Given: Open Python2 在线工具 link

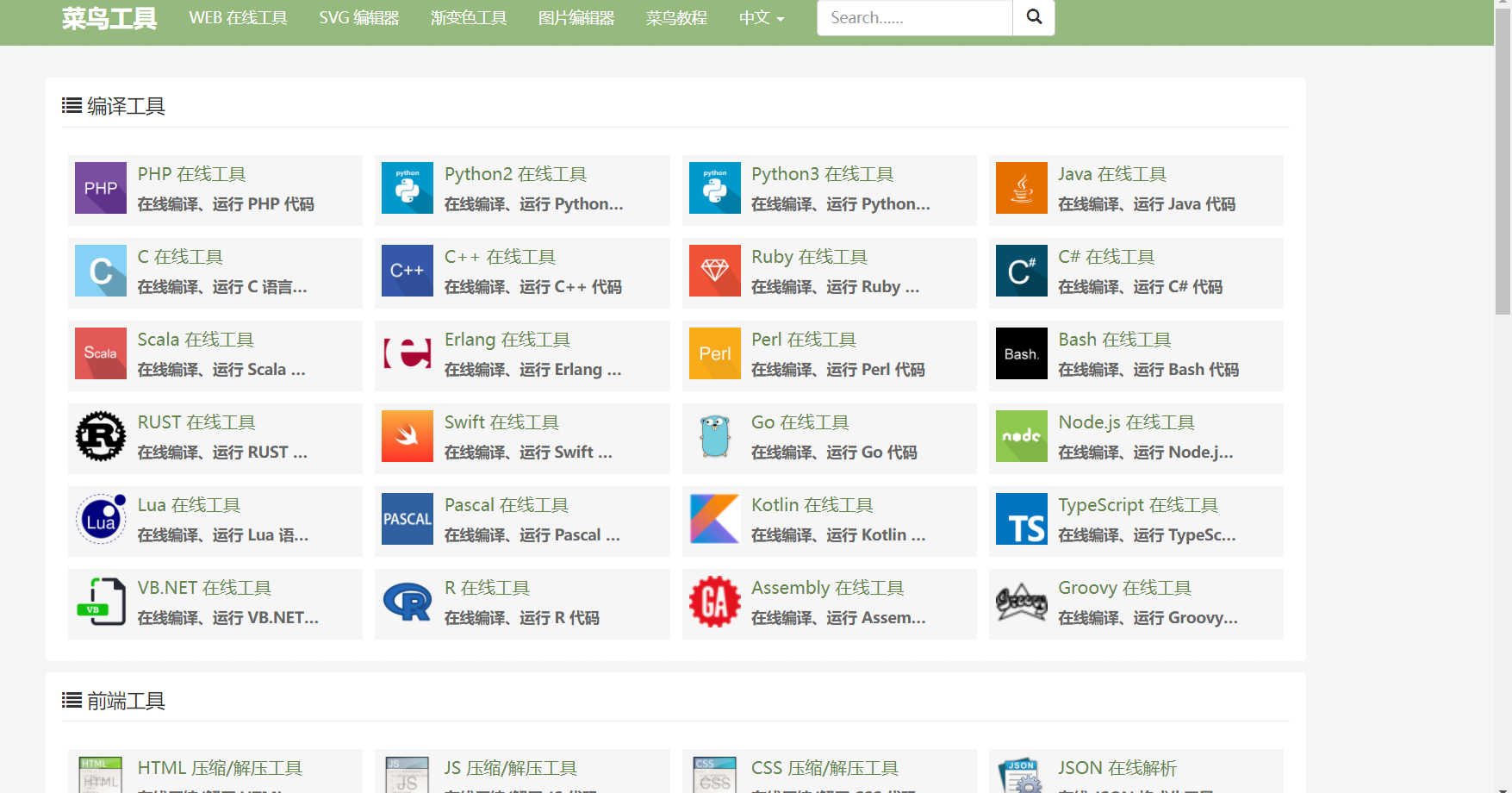Looking at the screenshot, I should pos(515,174).
